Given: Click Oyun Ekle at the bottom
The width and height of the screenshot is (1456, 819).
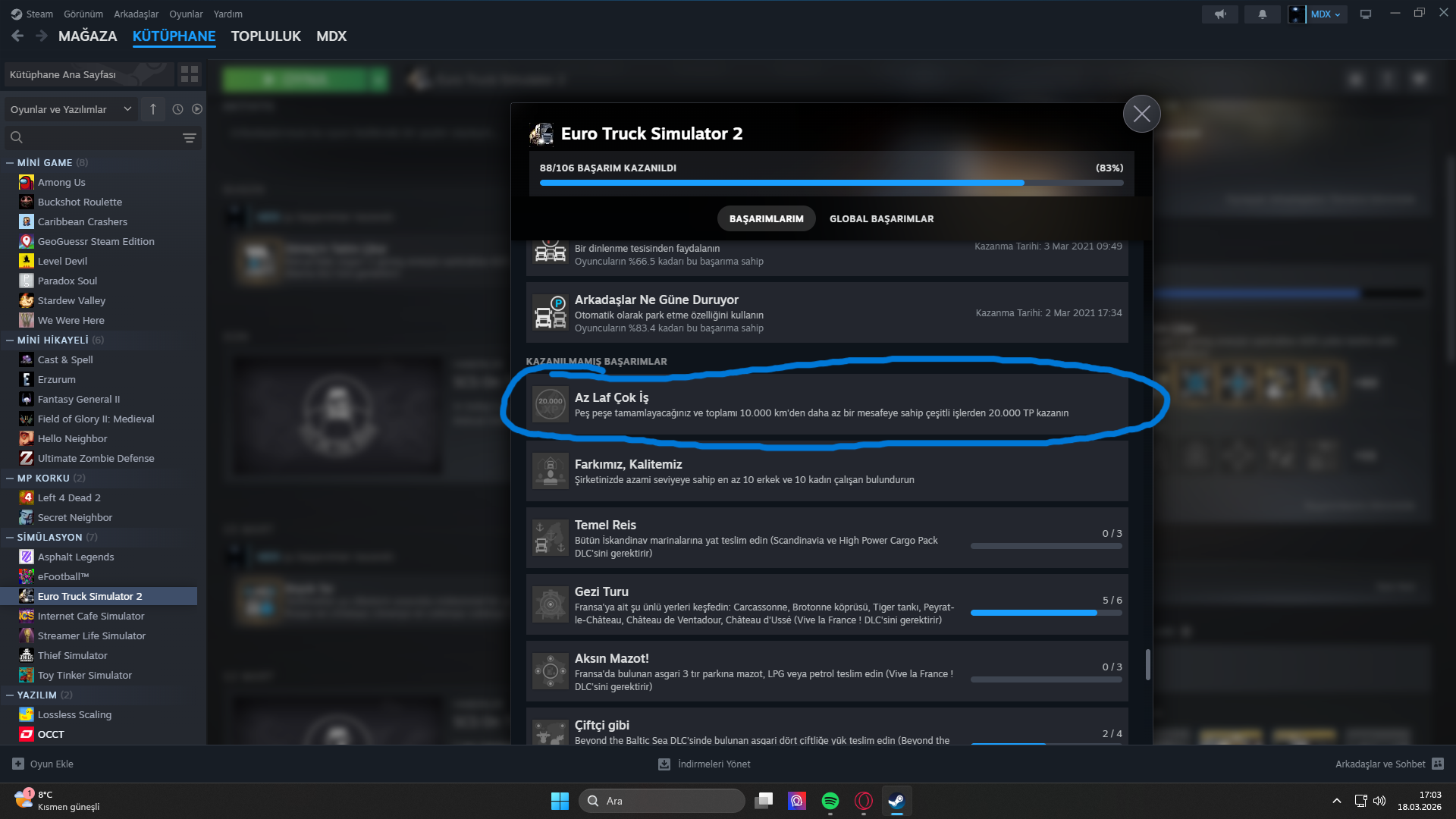Looking at the screenshot, I should pos(43,764).
